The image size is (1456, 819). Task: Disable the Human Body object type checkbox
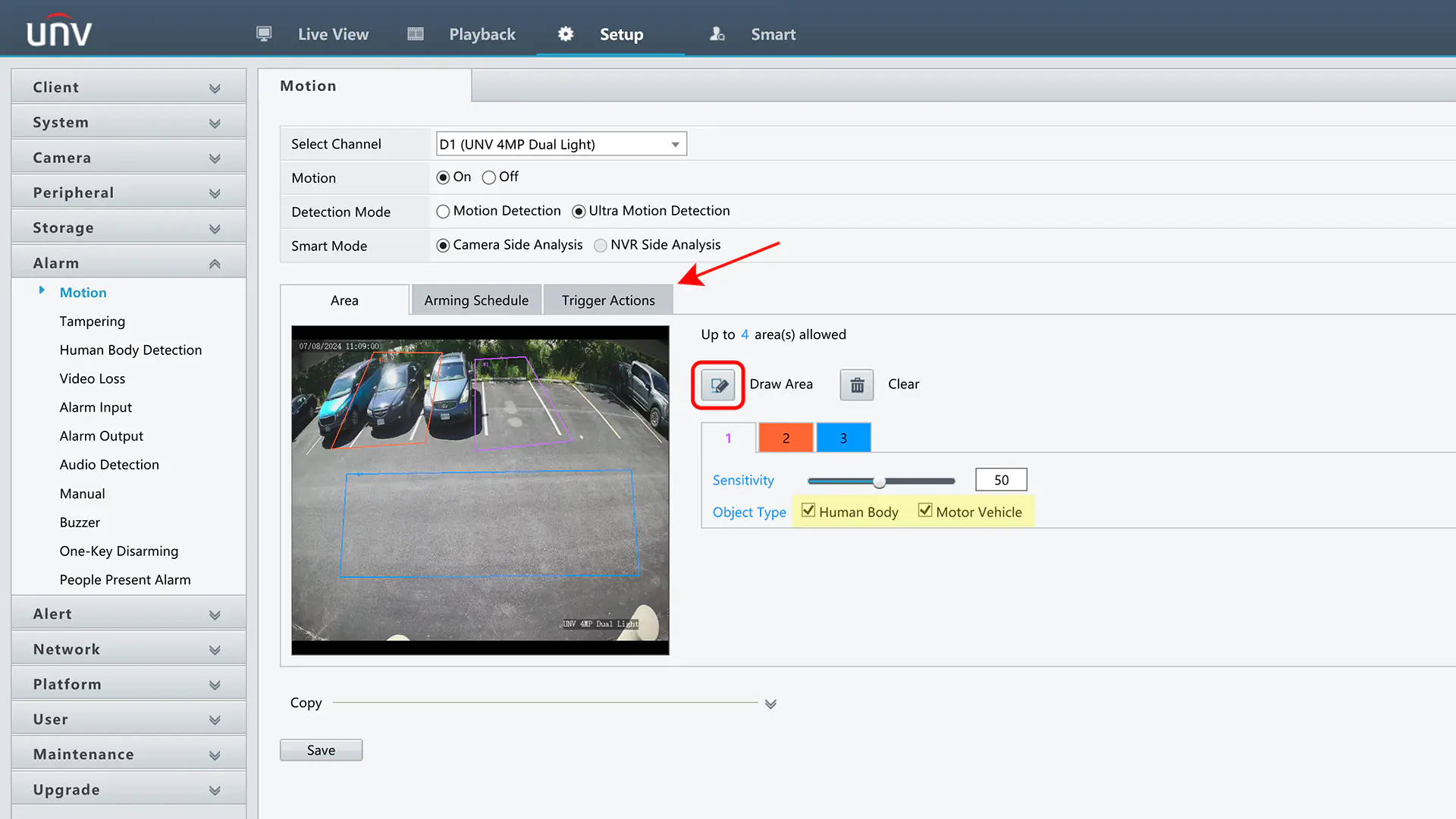807,510
